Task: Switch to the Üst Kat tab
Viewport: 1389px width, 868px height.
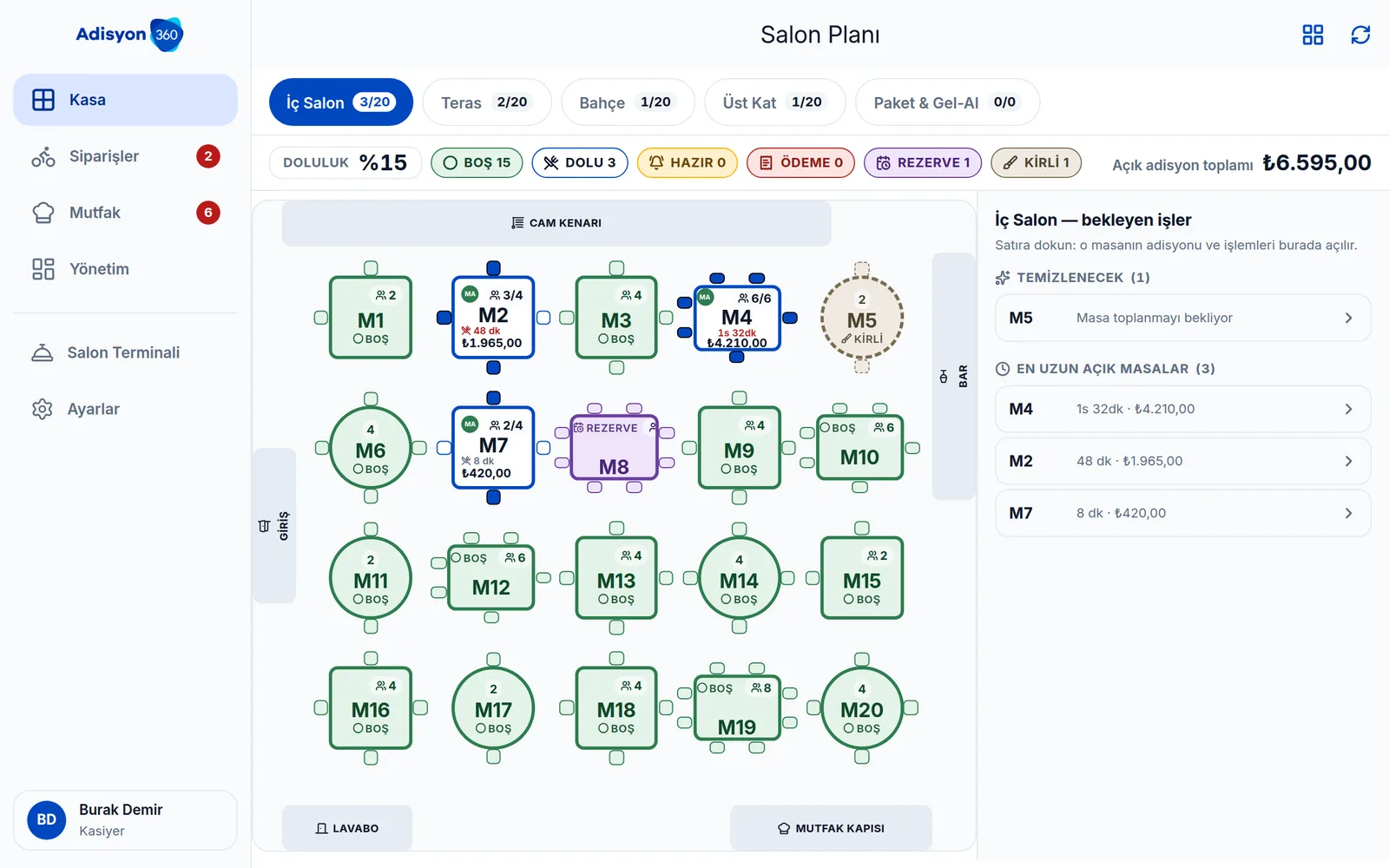Action: point(774,102)
